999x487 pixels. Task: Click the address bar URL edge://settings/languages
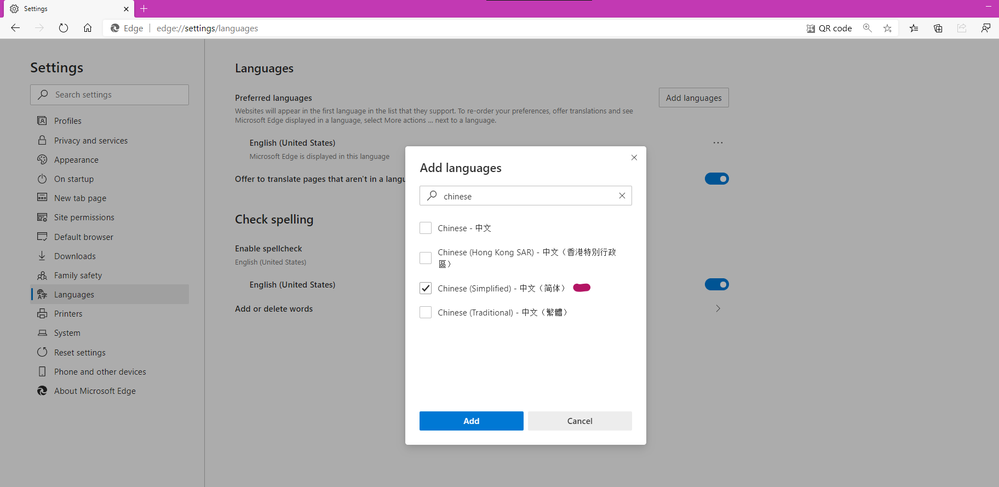point(207,28)
